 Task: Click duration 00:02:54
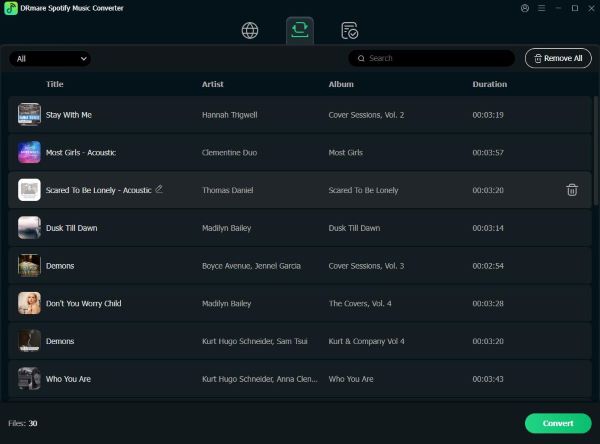pos(488,266)
